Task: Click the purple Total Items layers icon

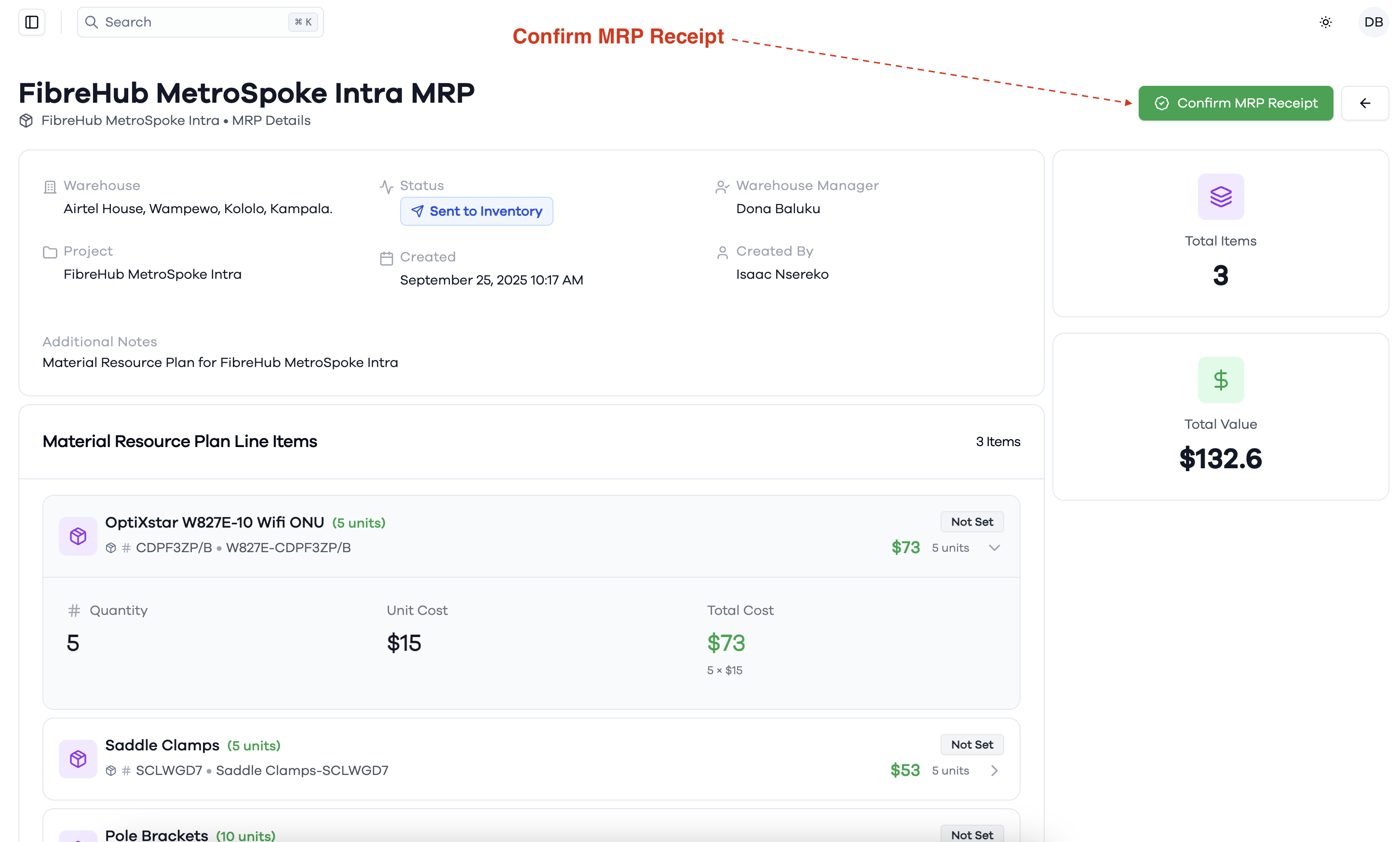Action: tap(1220, 197)
